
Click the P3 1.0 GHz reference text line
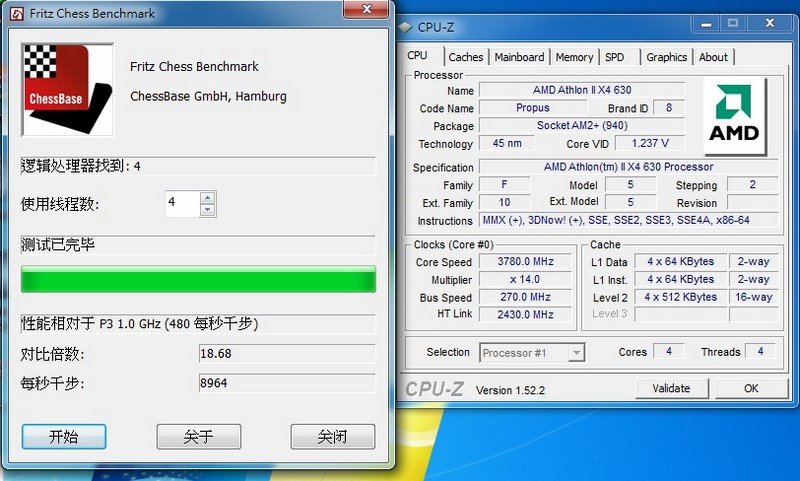(198, 324)
